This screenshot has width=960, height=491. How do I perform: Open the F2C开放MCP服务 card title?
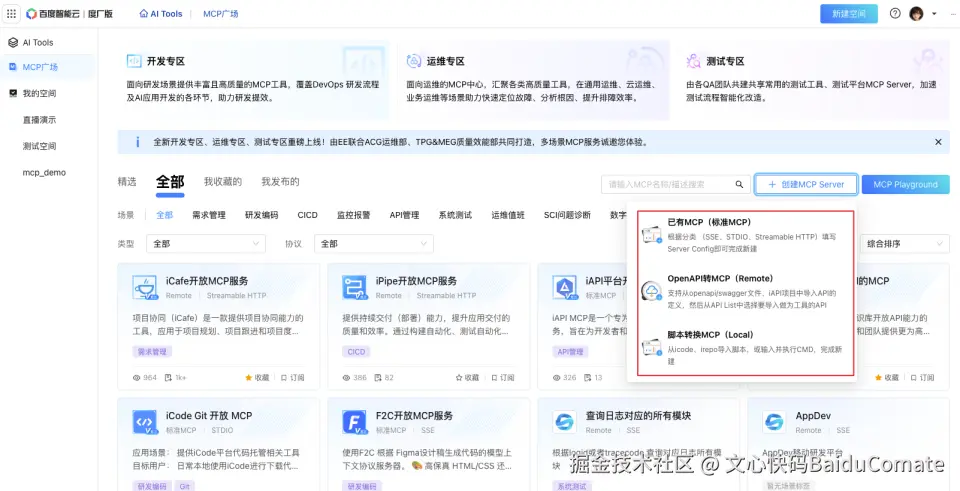click(414, 416)
